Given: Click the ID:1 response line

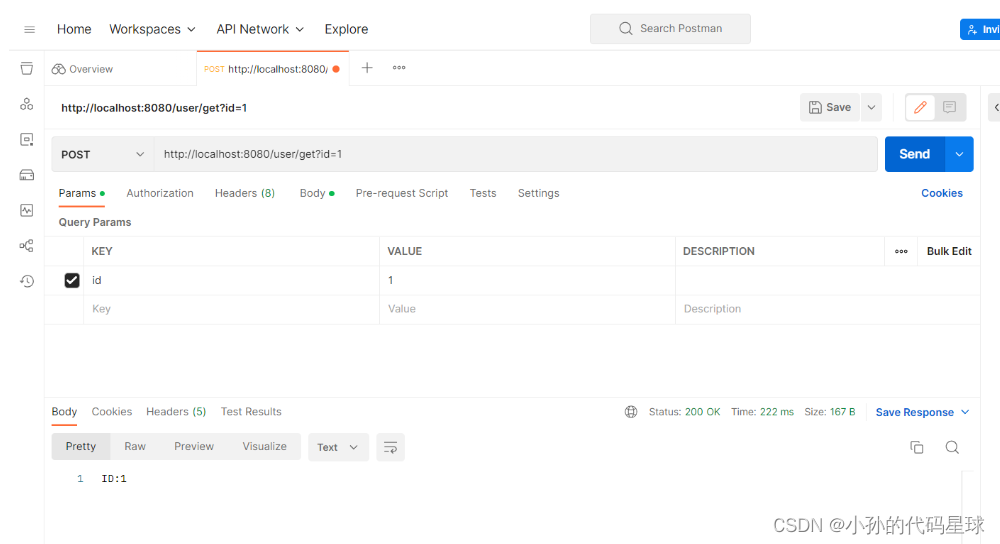Looking at the screenshot, I should point(114,478).
